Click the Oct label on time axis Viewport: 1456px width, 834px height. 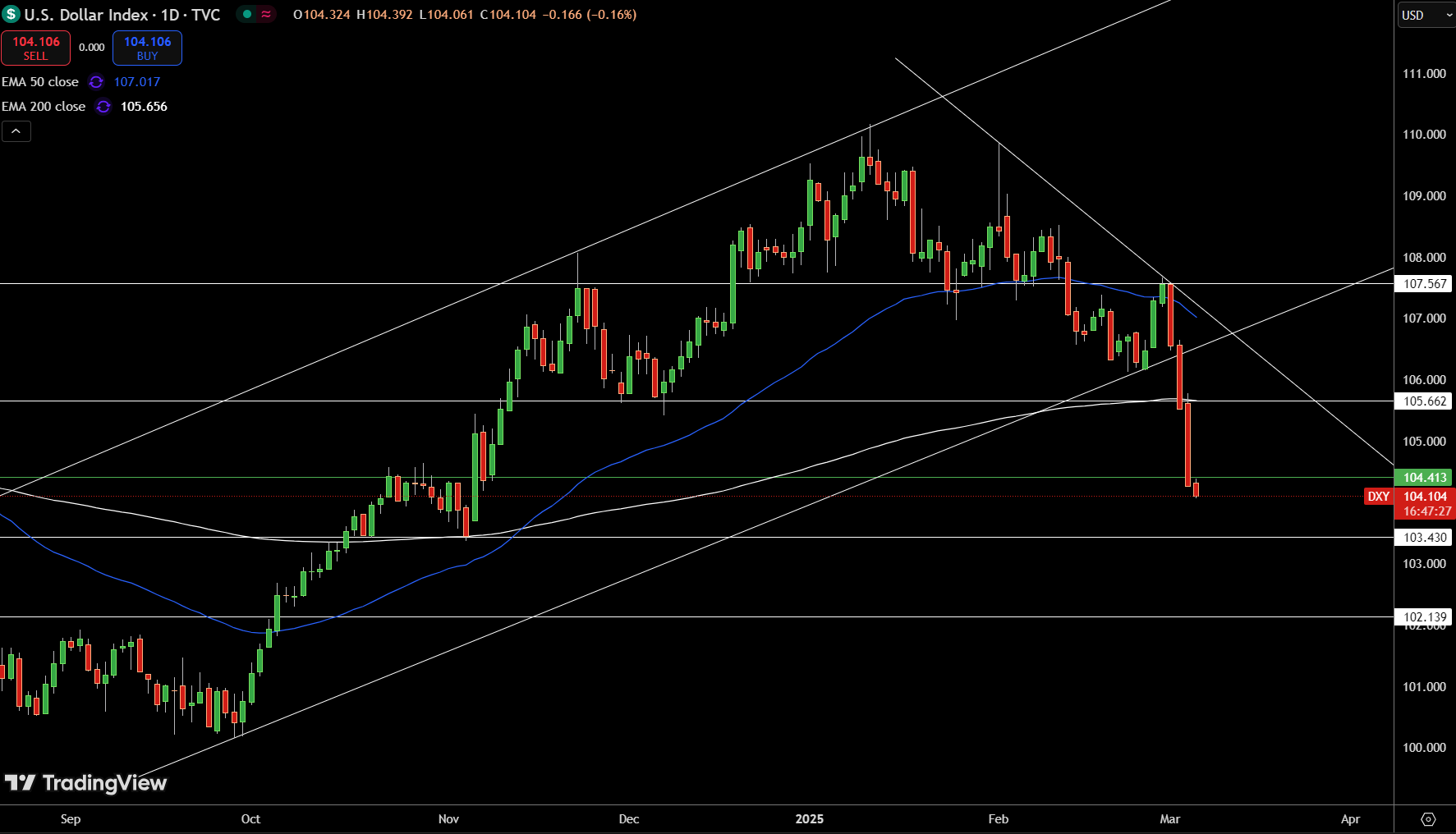[250, 819]
